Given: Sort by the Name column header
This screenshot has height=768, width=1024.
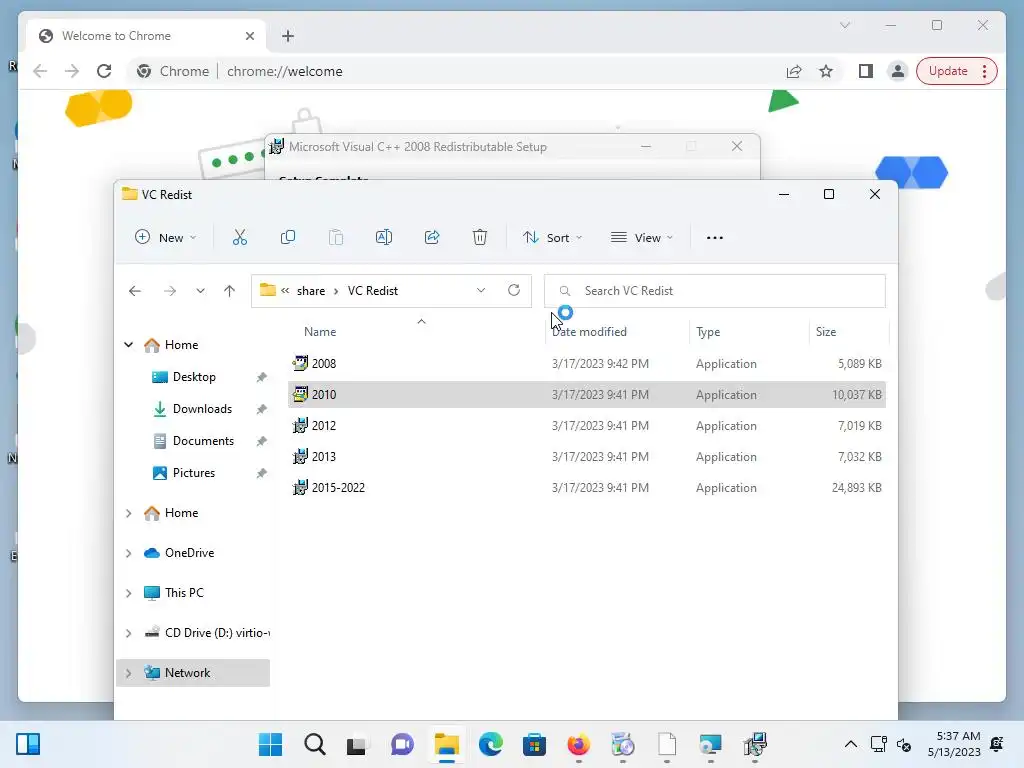Looking at the screenshot, I should click(x=320, y=332).
